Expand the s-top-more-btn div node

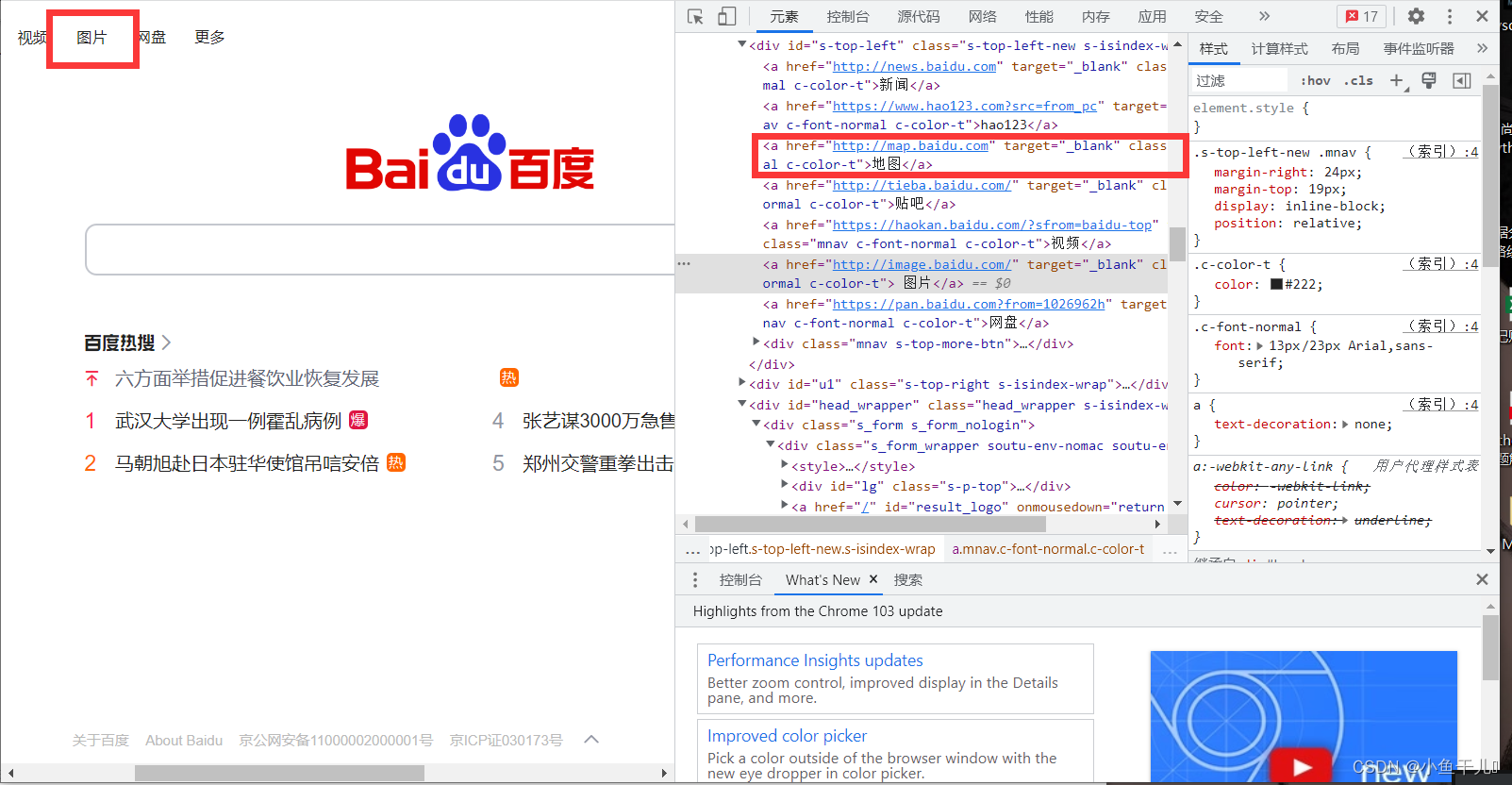tap(756, 342)
